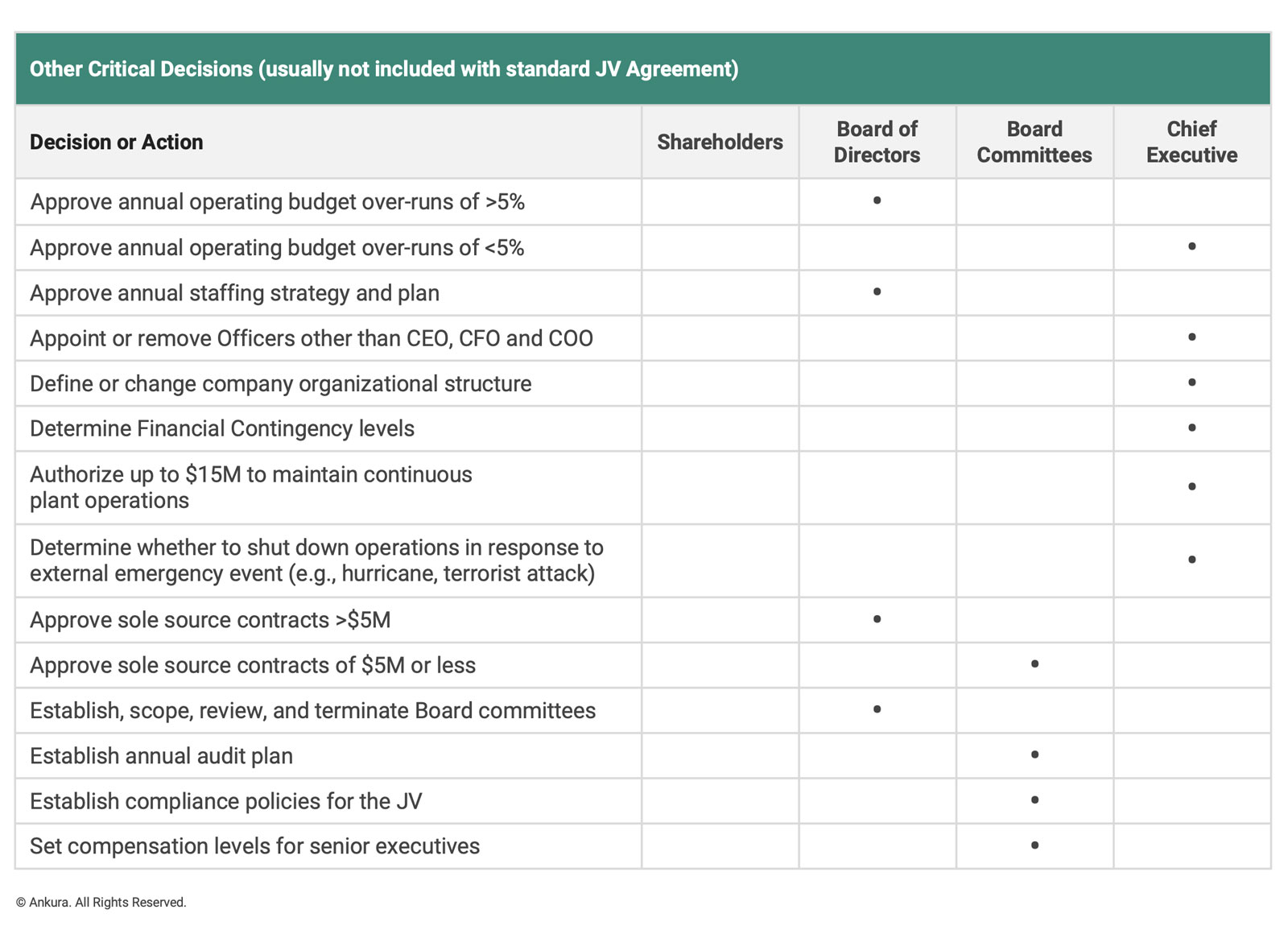Image resolution: width=1288 pixels, height=930 pixels.
Task: Click Board Committees dot for $5M or less
Action: (1034, 664)
